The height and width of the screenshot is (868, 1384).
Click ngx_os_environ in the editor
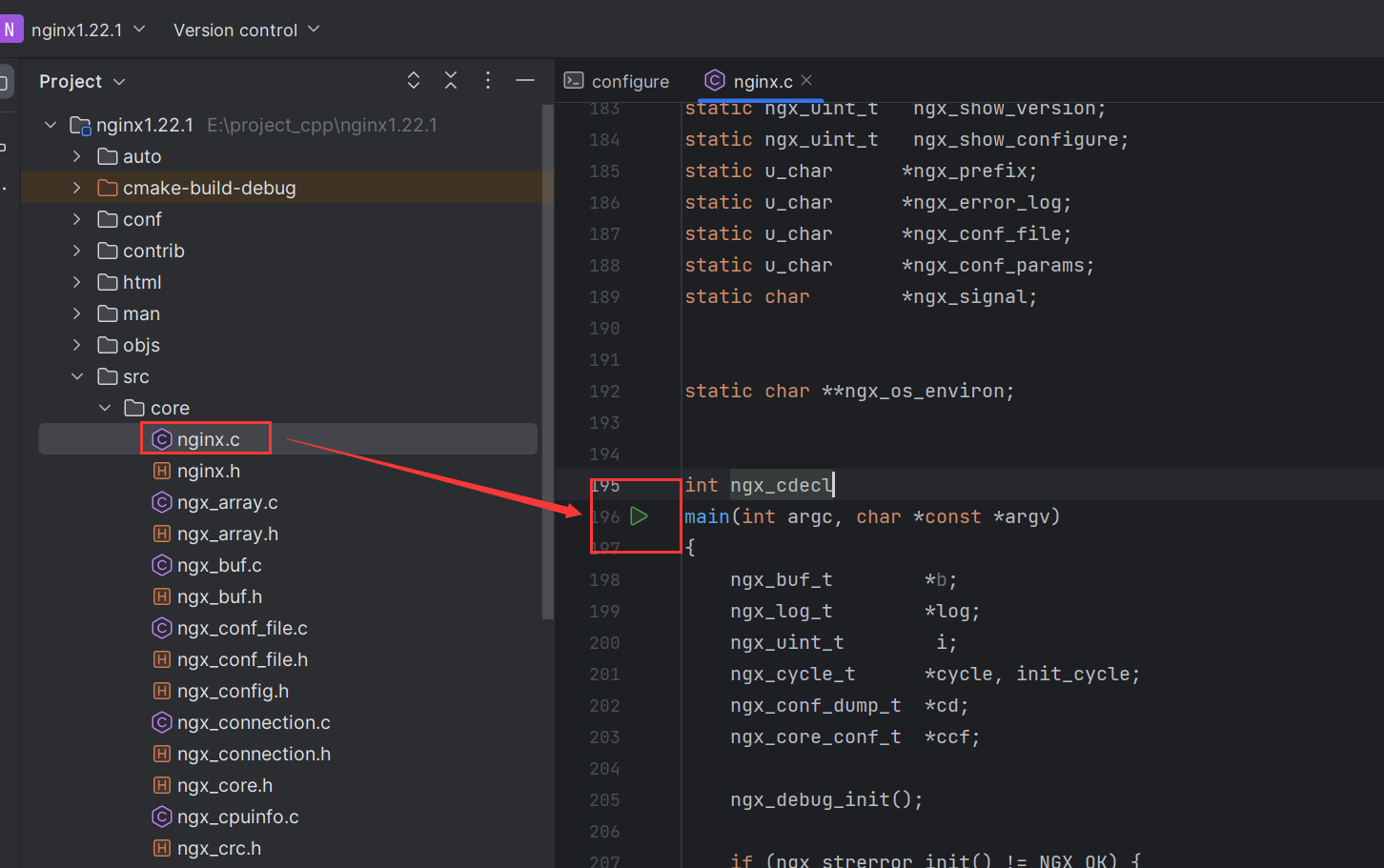click(x=923, y=391)
